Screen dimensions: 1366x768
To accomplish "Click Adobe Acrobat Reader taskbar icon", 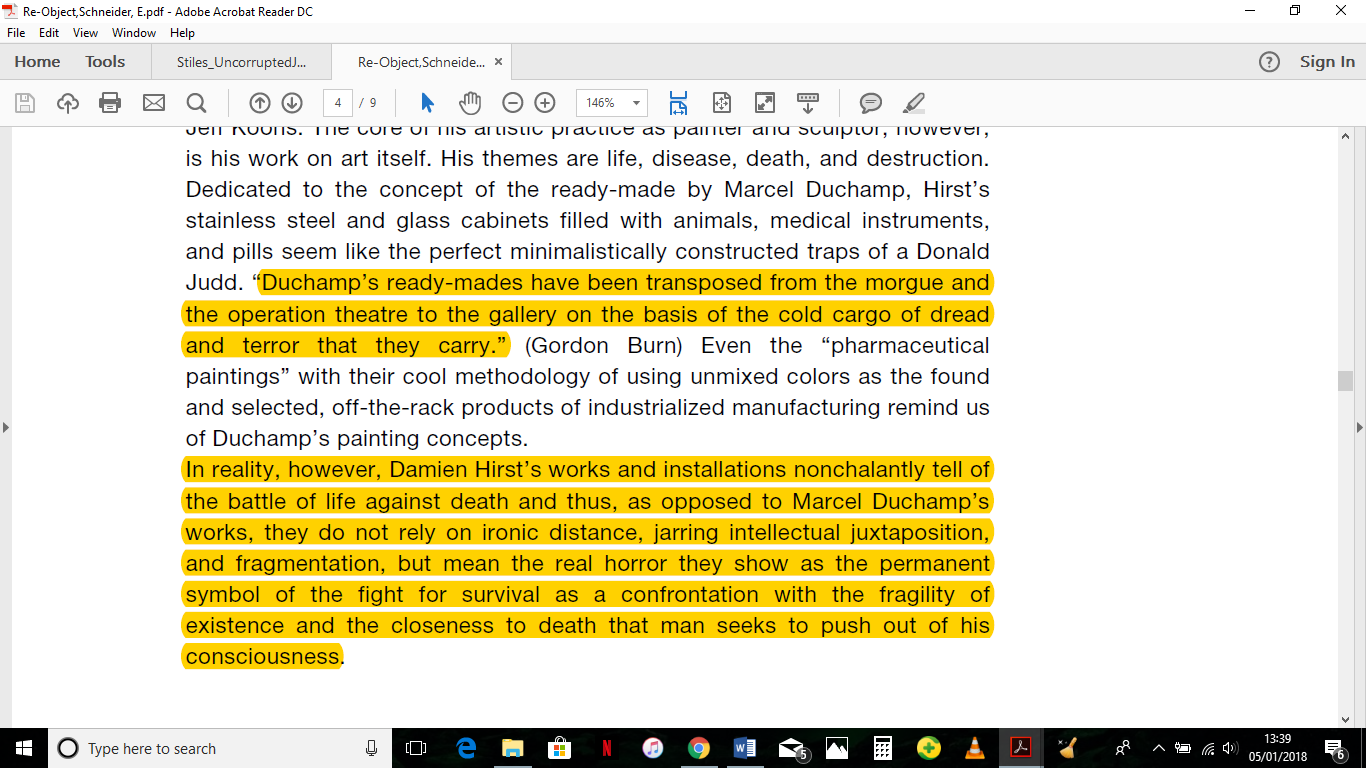I will 1021,748.
